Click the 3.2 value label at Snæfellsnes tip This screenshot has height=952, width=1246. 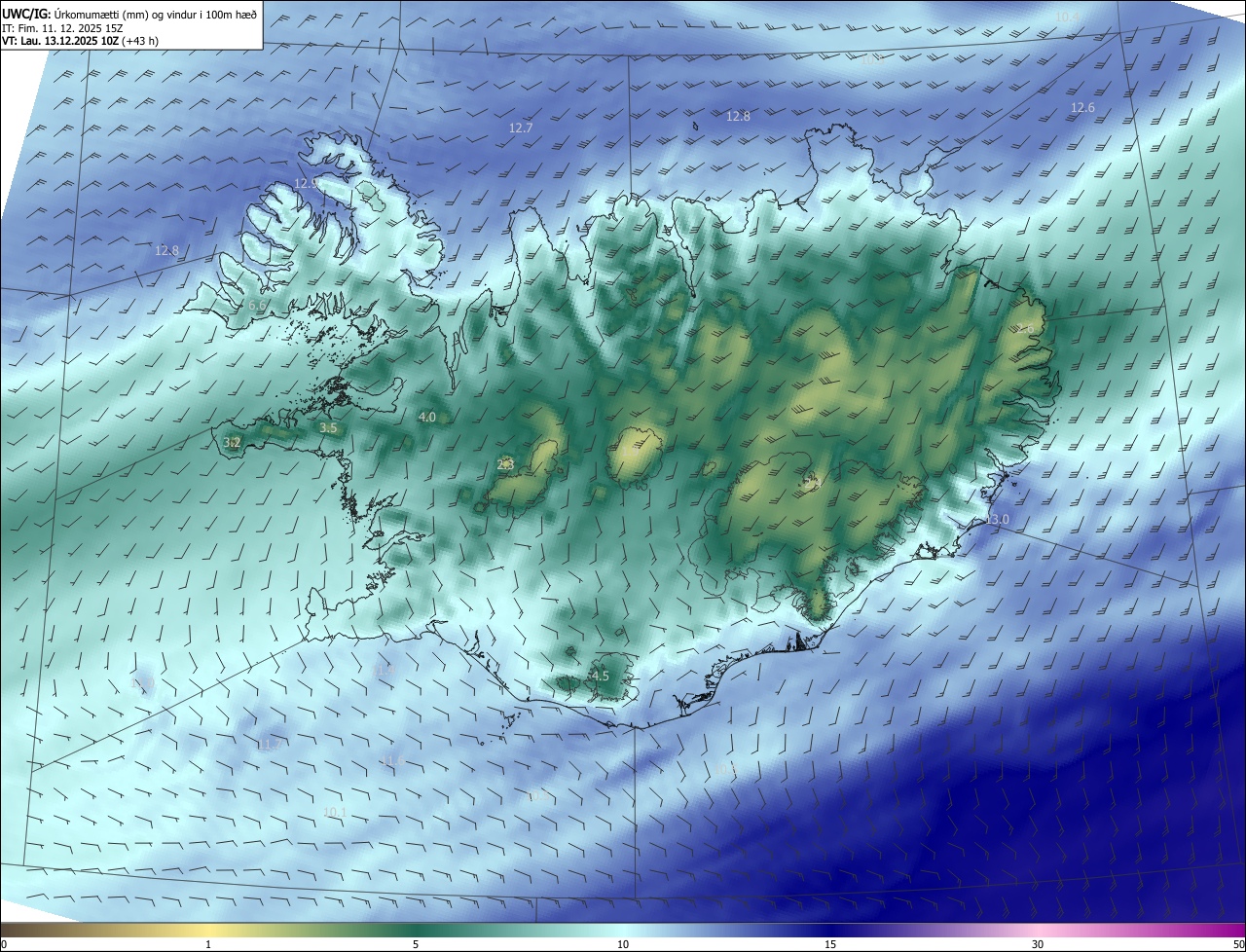(x=232, y=442)
